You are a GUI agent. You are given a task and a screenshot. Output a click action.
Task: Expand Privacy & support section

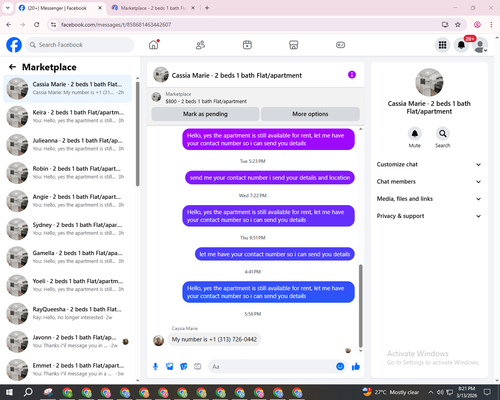click(429, 216)
